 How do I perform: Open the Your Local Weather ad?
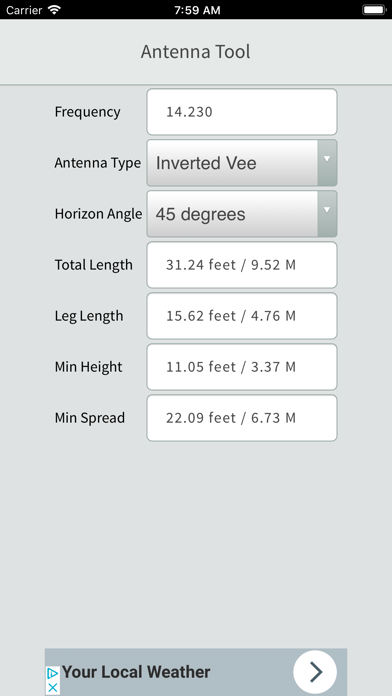click(196, 672)
